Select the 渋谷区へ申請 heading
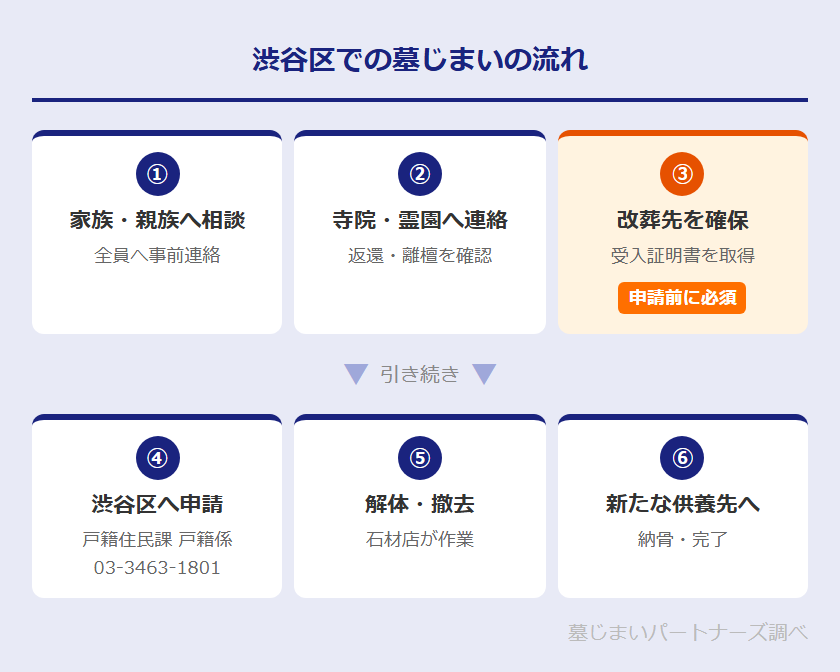Image resolution: width=840 pixels, height=672 pixels. pyautogui.click(x=157, y=504)
